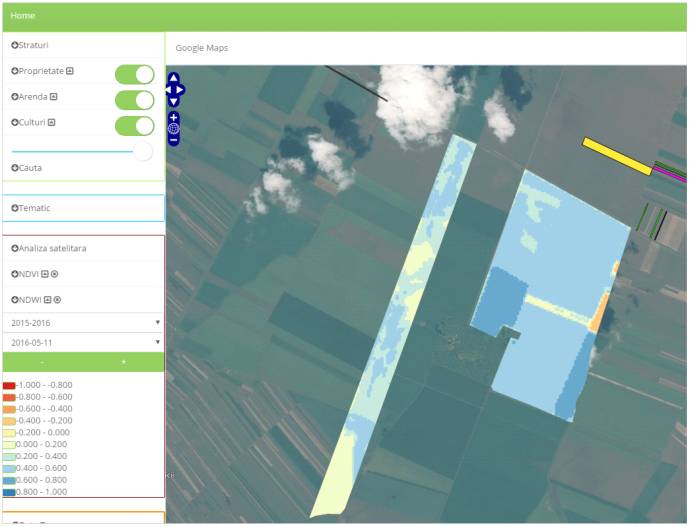Screen dimensions: 690x527
Task: Click the square icon beside NDVI
Action: [x=46, y=274]
